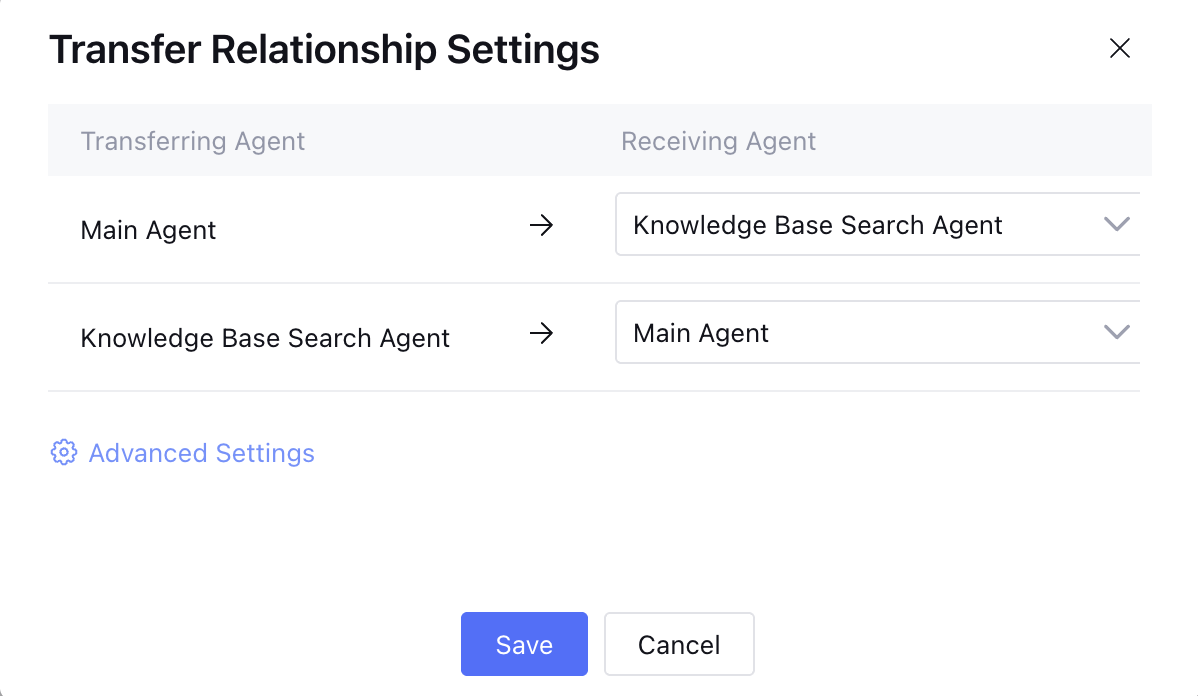Click the Transferring Agent column header
This screenshot has width=1198, height=696.
192,141
